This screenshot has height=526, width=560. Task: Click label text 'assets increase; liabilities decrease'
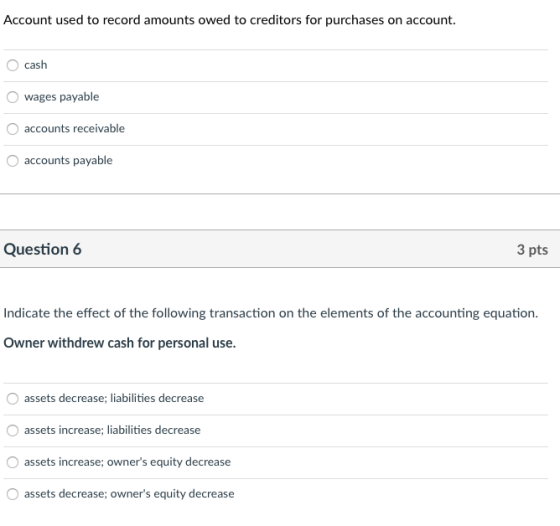click(112, 430)
